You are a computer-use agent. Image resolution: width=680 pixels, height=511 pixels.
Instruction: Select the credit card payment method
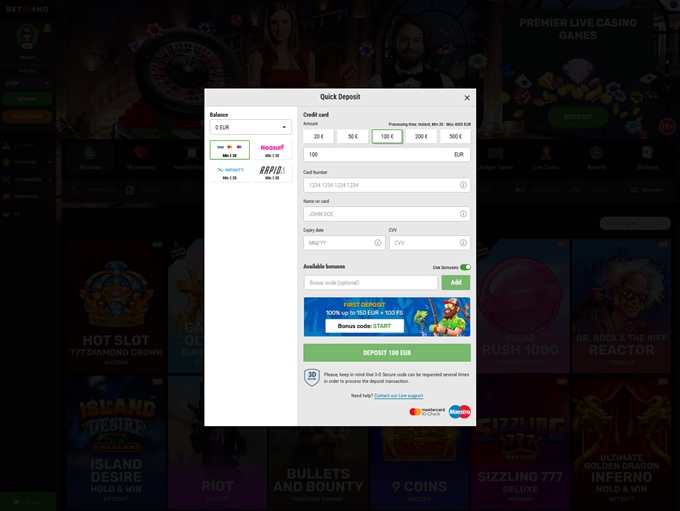pyautogui.click(x=230, y=150)
